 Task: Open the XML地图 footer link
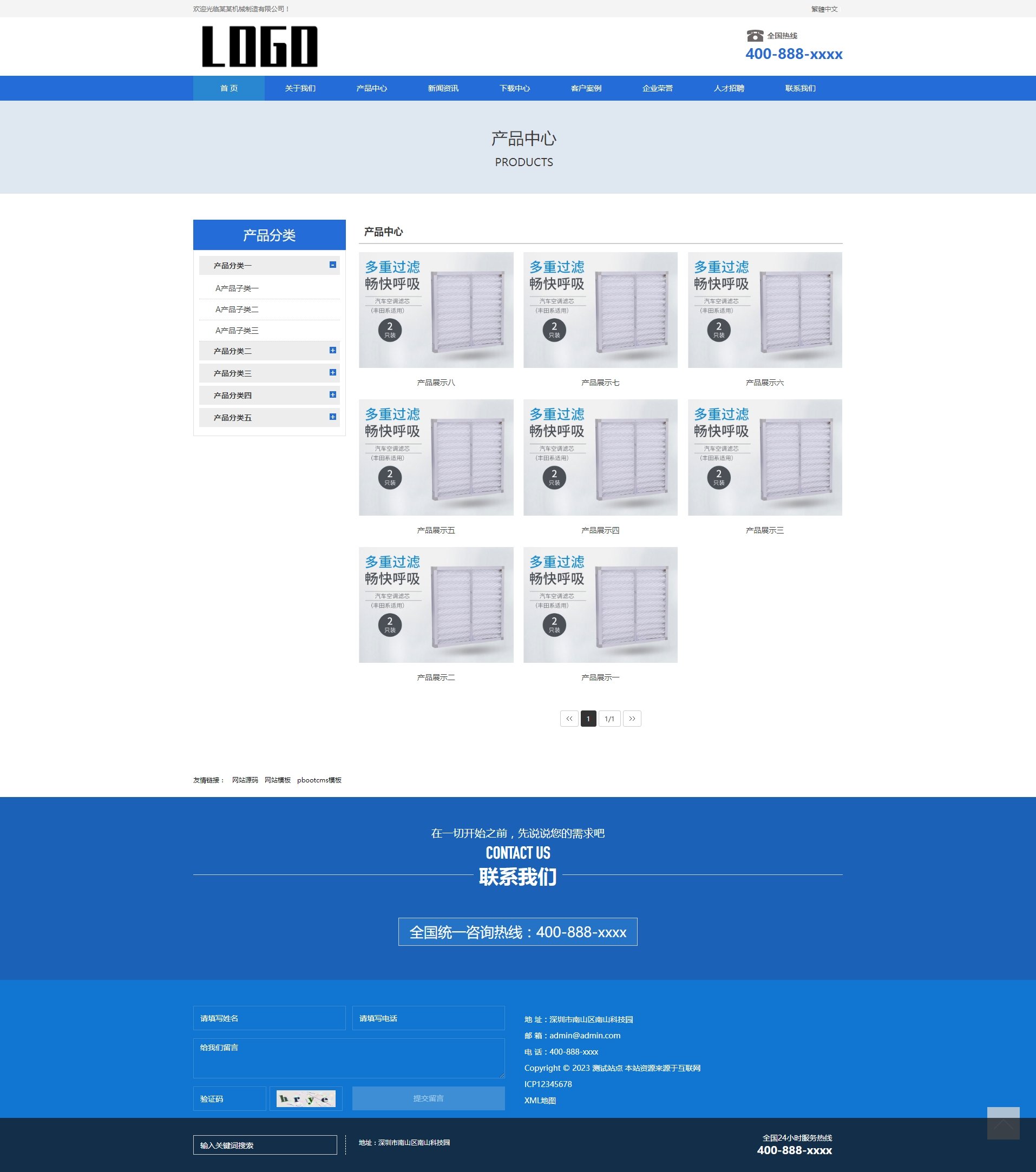coord(540,1101)
